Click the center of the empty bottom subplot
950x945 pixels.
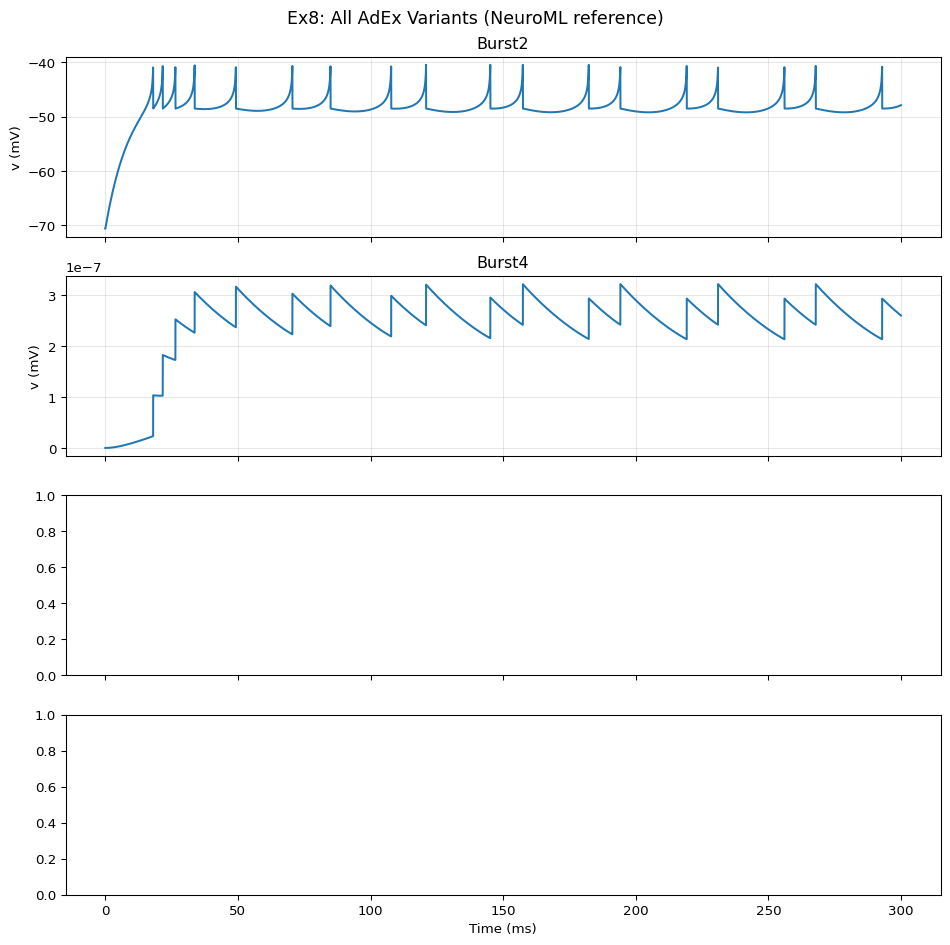pos(503,805)
